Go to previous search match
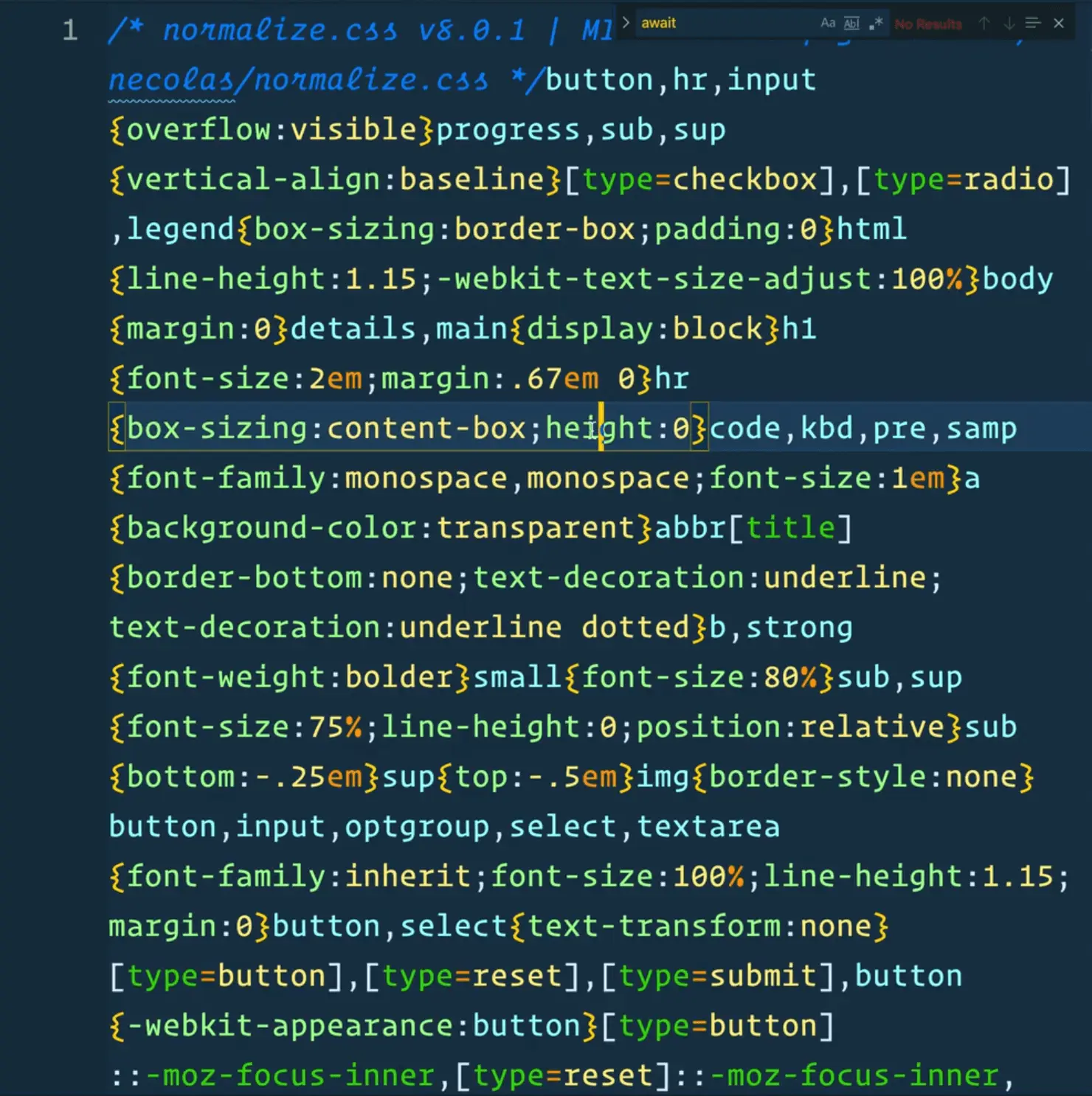This screenshot has width=1092, height=1096. click(x=984, y=23)
